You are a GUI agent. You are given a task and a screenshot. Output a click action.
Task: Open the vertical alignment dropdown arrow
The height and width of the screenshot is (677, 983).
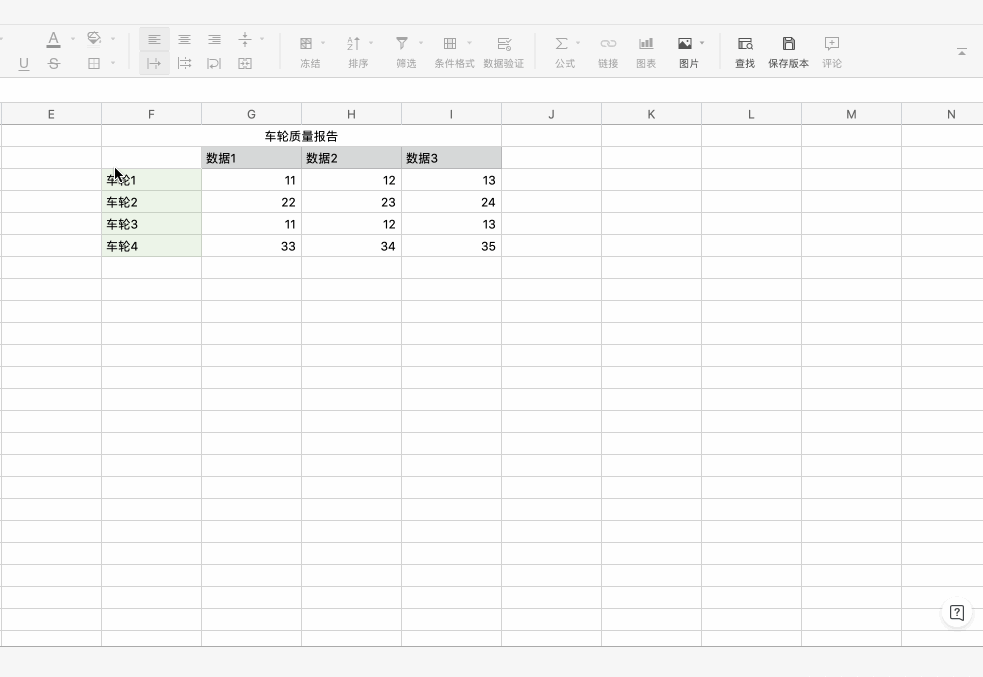262,39
